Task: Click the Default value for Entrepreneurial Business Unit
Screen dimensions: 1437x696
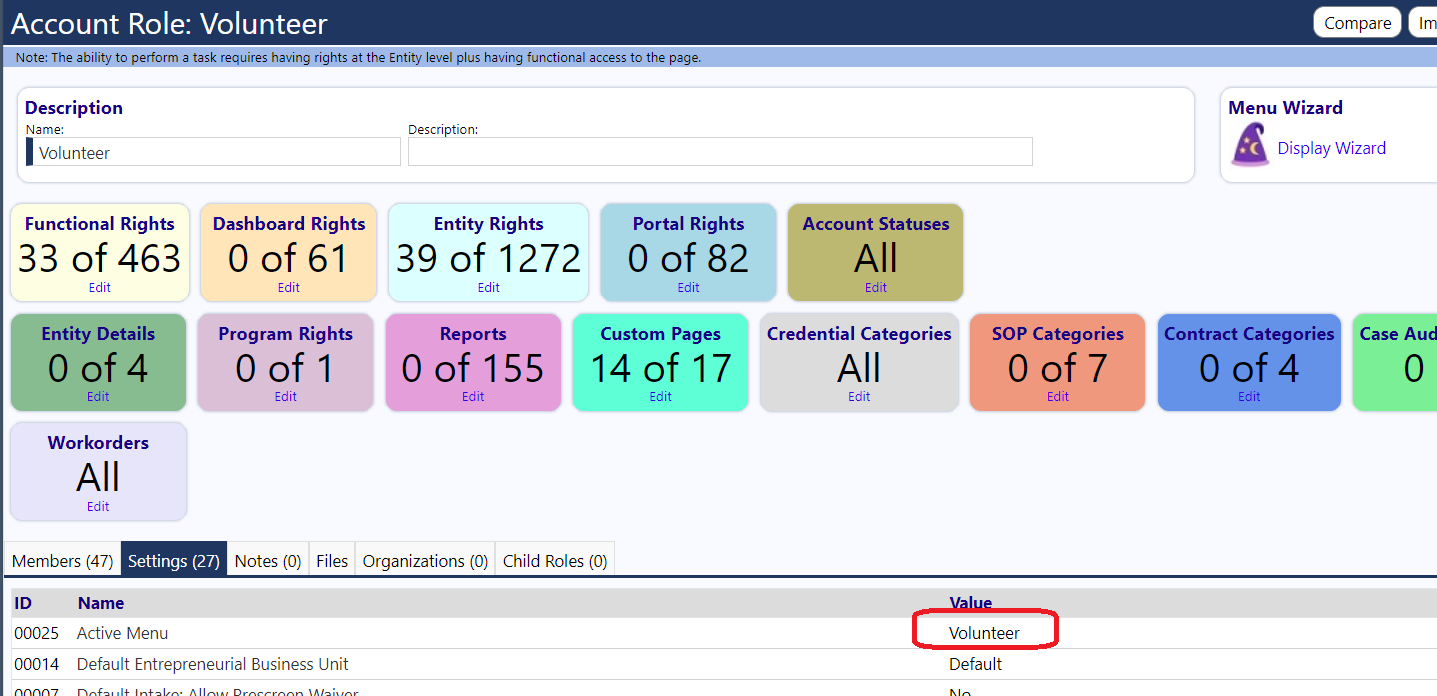Action: click(975, 664)
